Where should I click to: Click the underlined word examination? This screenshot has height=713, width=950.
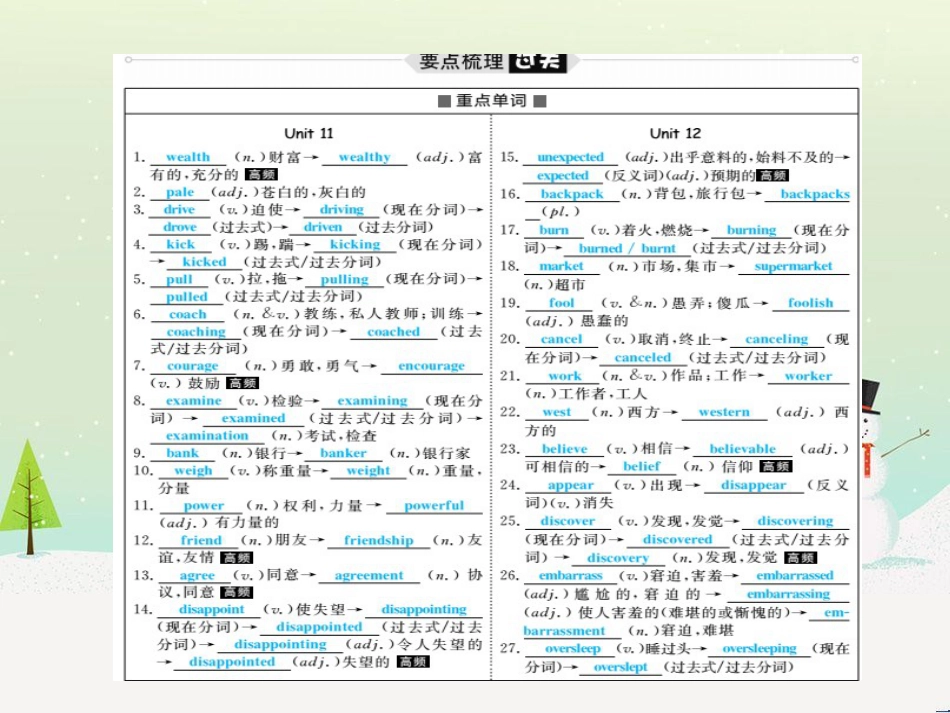click(207, 435)
